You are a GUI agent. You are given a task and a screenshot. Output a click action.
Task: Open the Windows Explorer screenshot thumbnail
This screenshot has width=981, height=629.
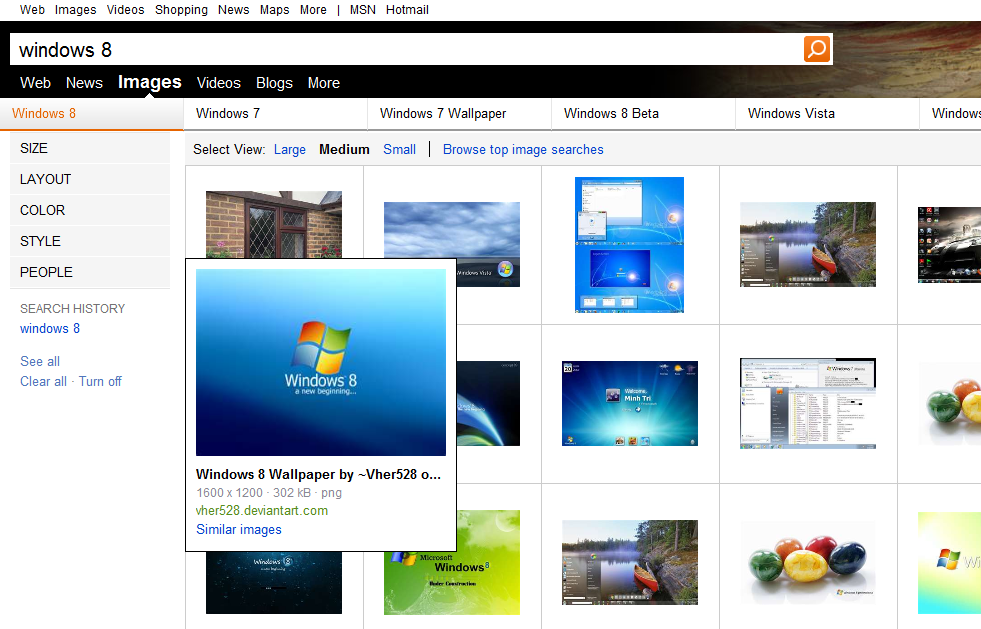808,404
